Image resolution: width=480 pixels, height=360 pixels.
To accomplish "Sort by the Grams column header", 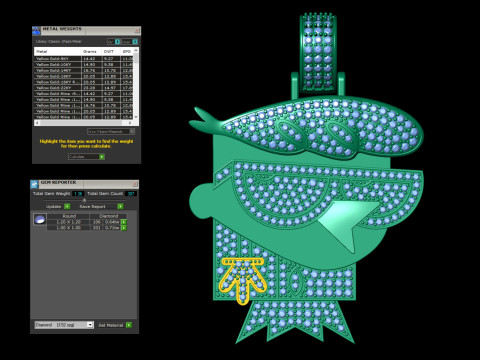I will [x=91, y=51].
